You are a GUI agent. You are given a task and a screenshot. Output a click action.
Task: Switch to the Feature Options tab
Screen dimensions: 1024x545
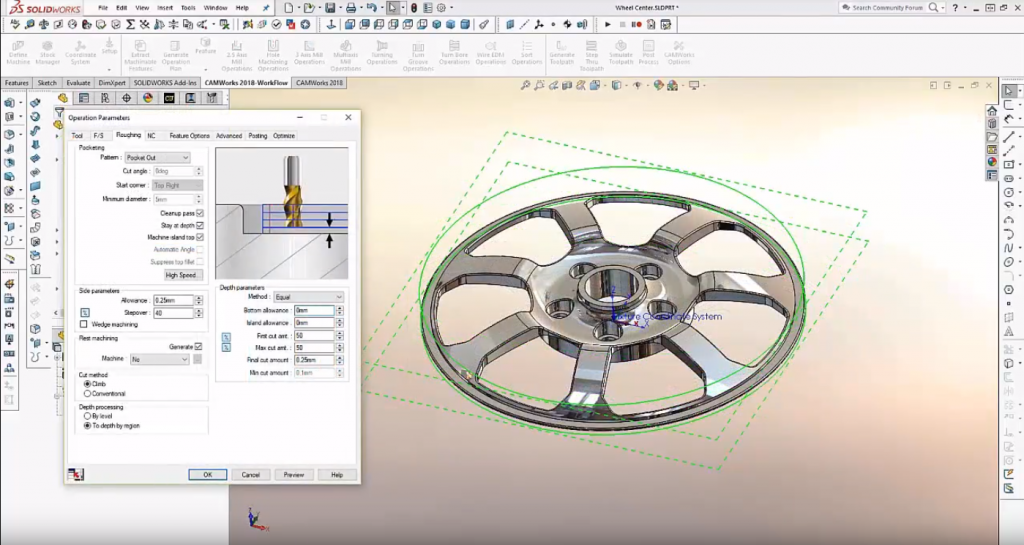click(189, 135)
